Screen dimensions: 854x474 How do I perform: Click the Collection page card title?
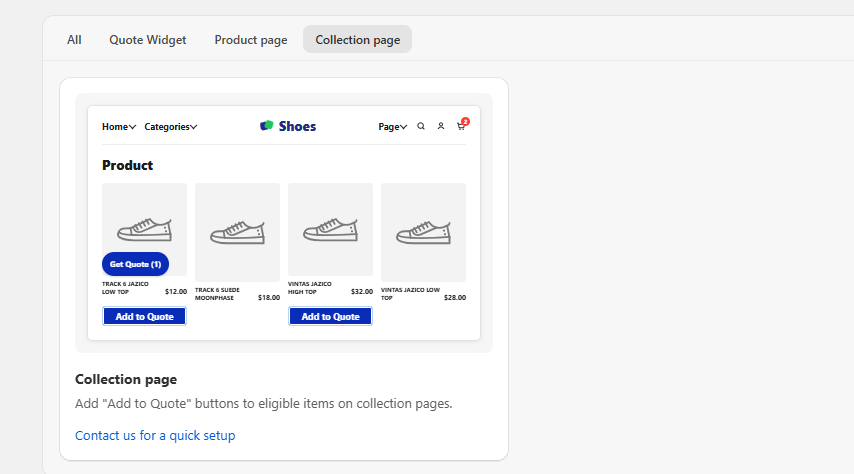pos(126,379)
